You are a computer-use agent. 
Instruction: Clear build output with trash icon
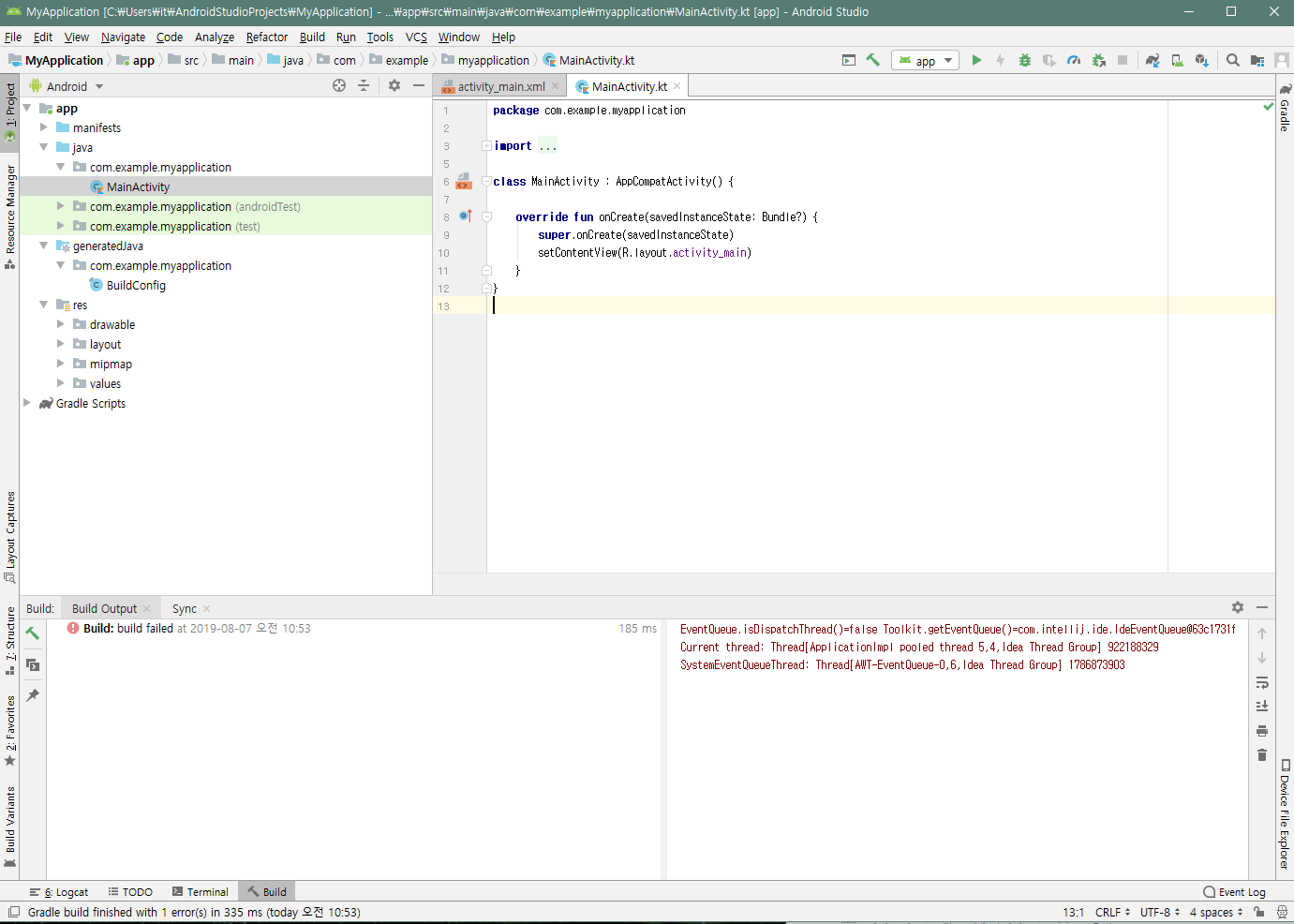tap(1262, 755)
